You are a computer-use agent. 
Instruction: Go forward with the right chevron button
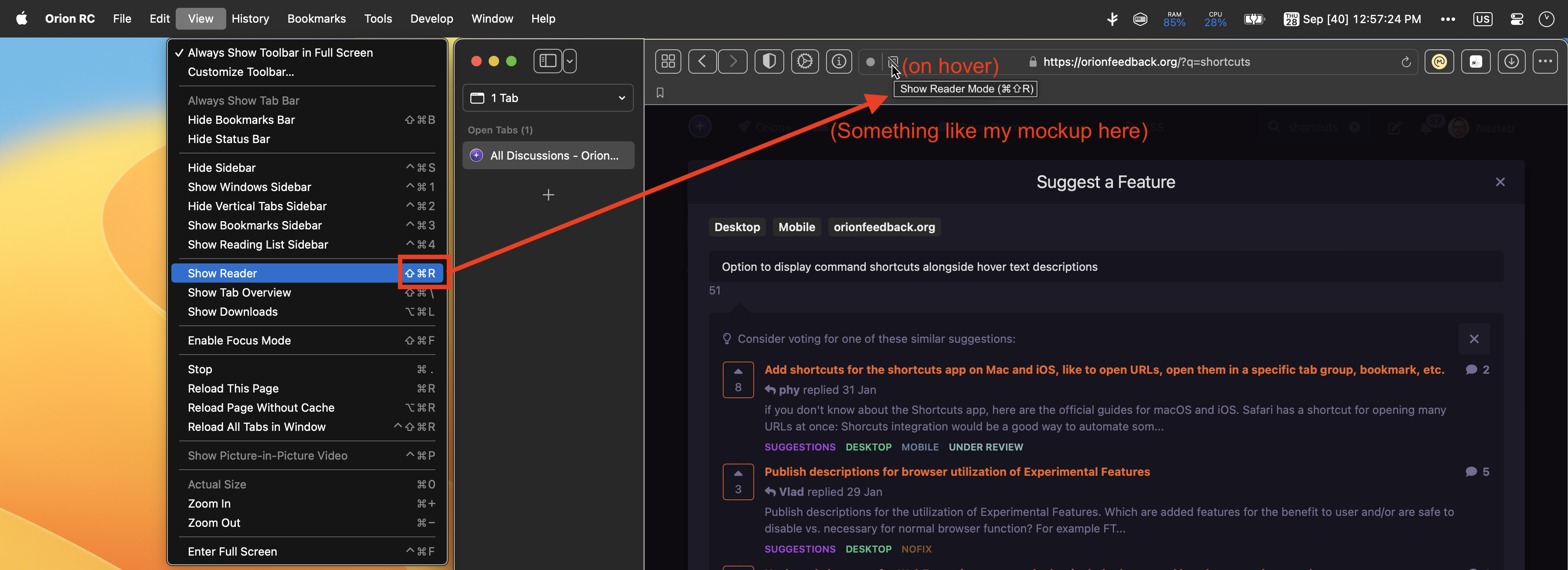click(733, 61)
